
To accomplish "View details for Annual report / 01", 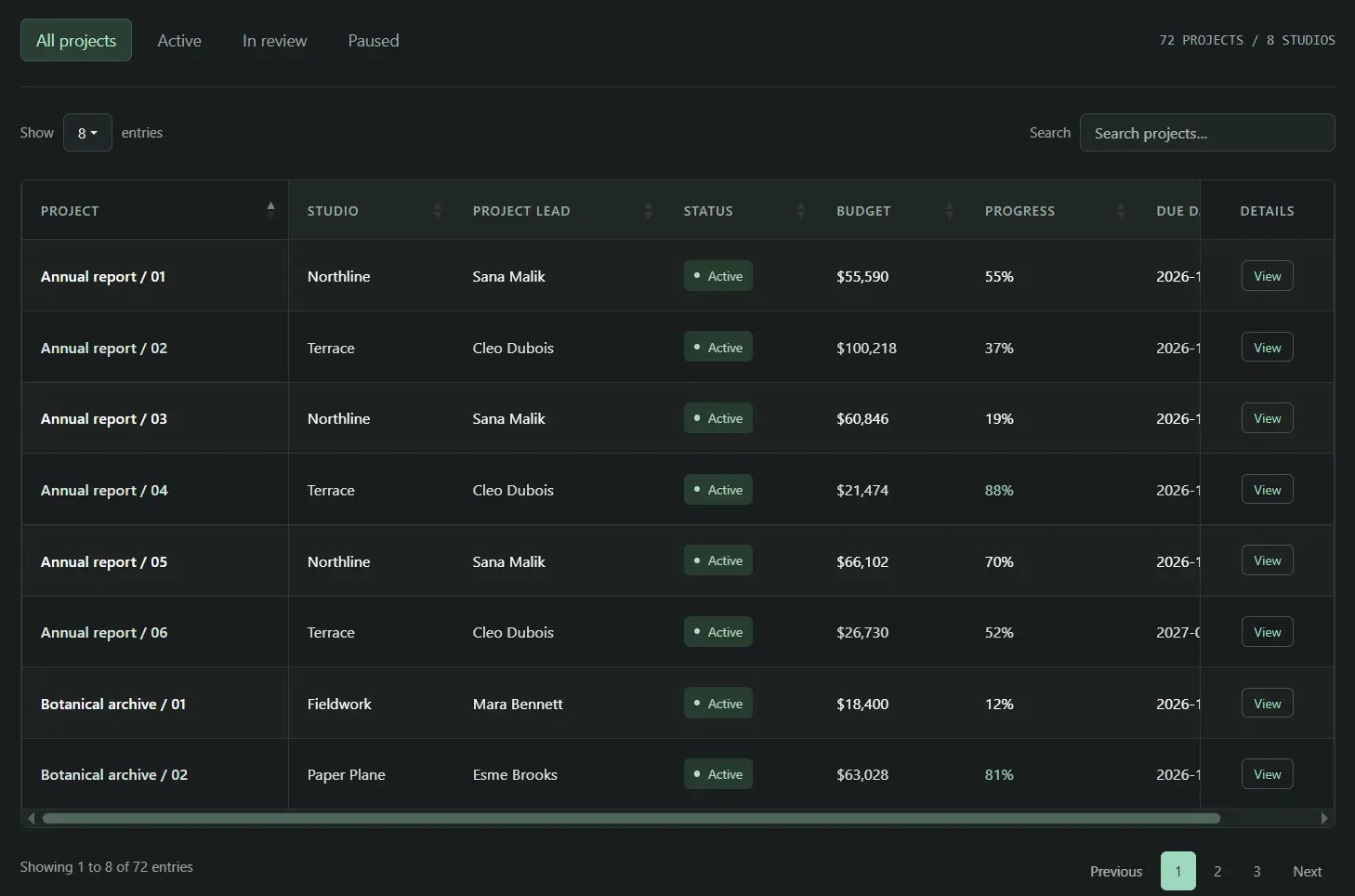I will click(1267, 276).
